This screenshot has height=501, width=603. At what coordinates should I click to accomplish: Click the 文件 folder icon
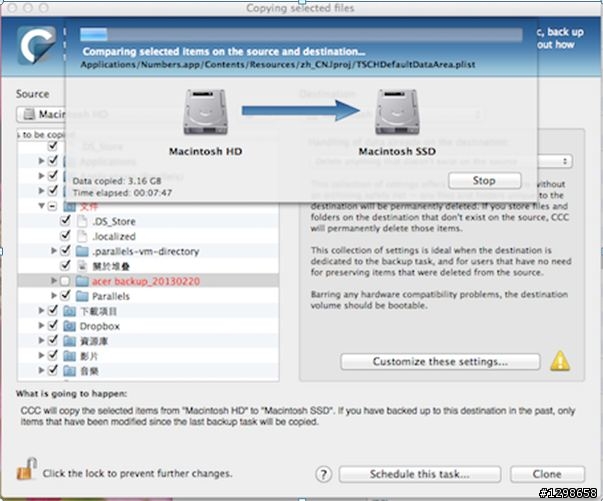[x=70, y=206]
